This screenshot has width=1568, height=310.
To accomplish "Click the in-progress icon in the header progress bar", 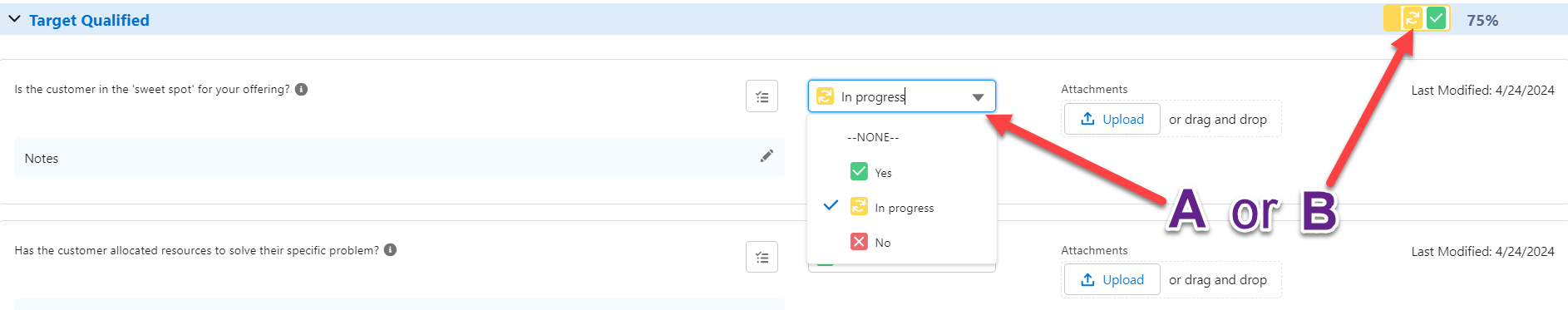I will pos(1413,18).
